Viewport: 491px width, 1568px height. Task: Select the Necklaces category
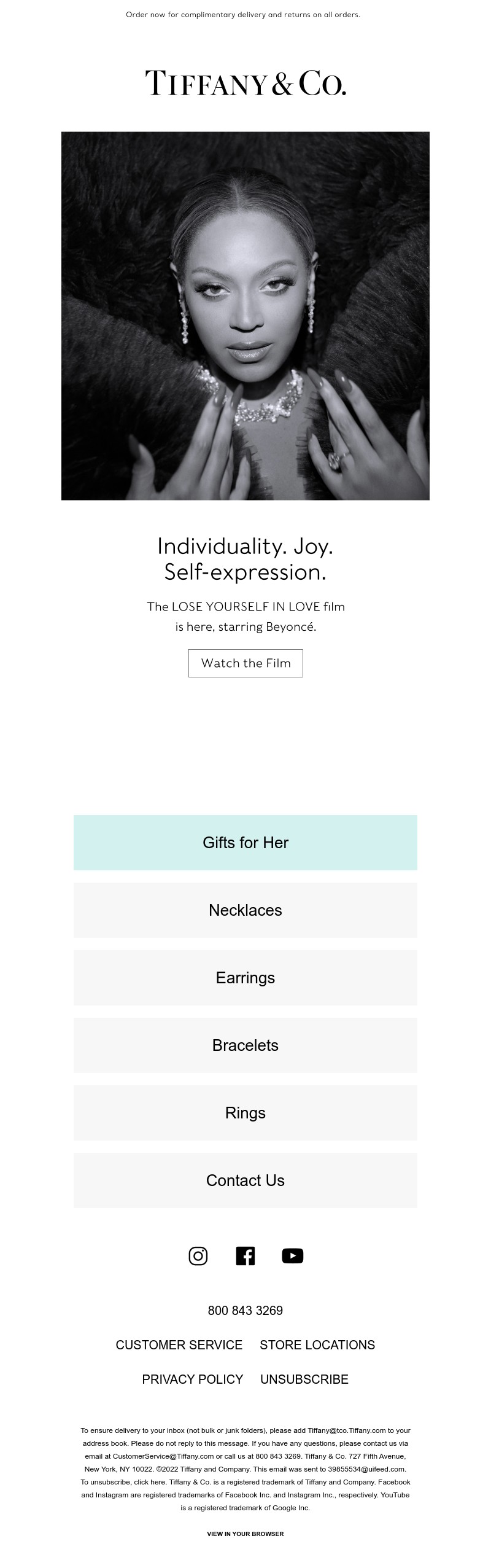[x=245, y=910]
